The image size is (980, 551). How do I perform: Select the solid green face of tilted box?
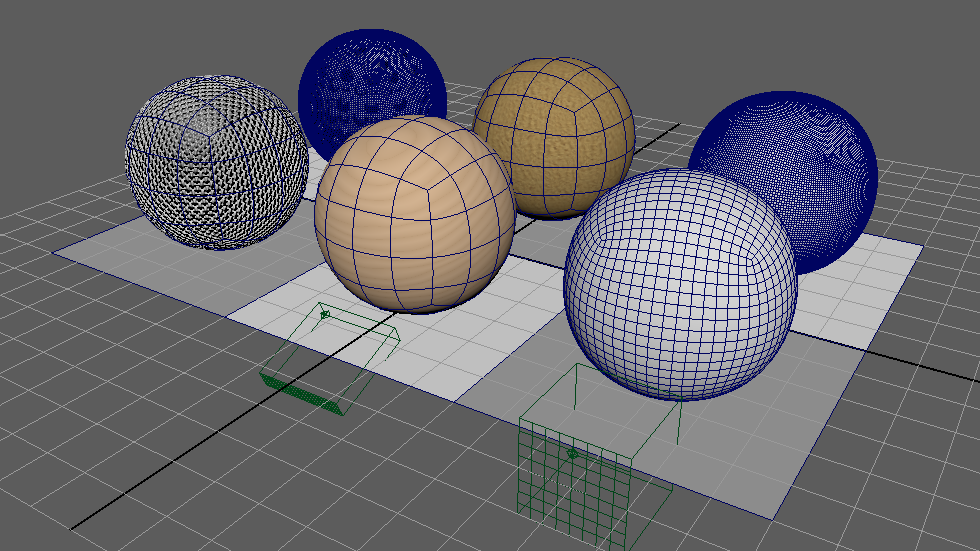tap(300, 393)
